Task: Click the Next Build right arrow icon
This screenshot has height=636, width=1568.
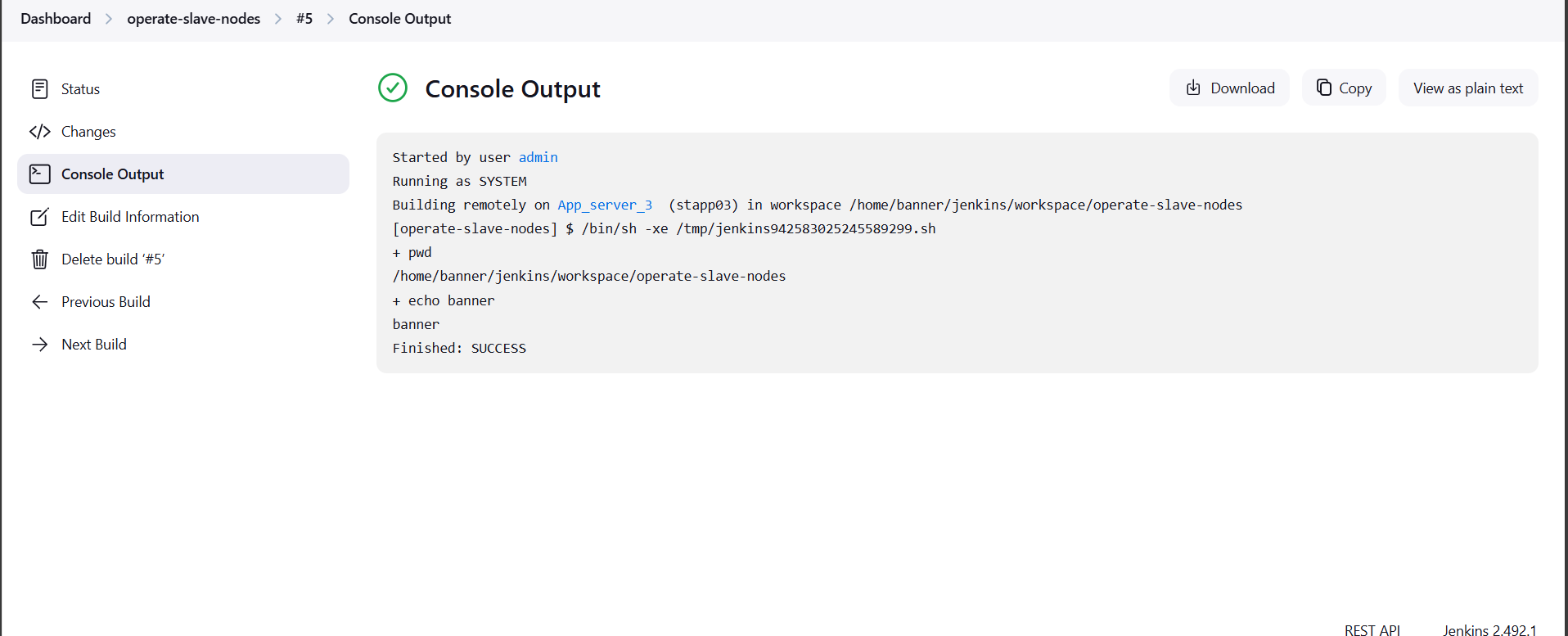Action: (39, 345)
